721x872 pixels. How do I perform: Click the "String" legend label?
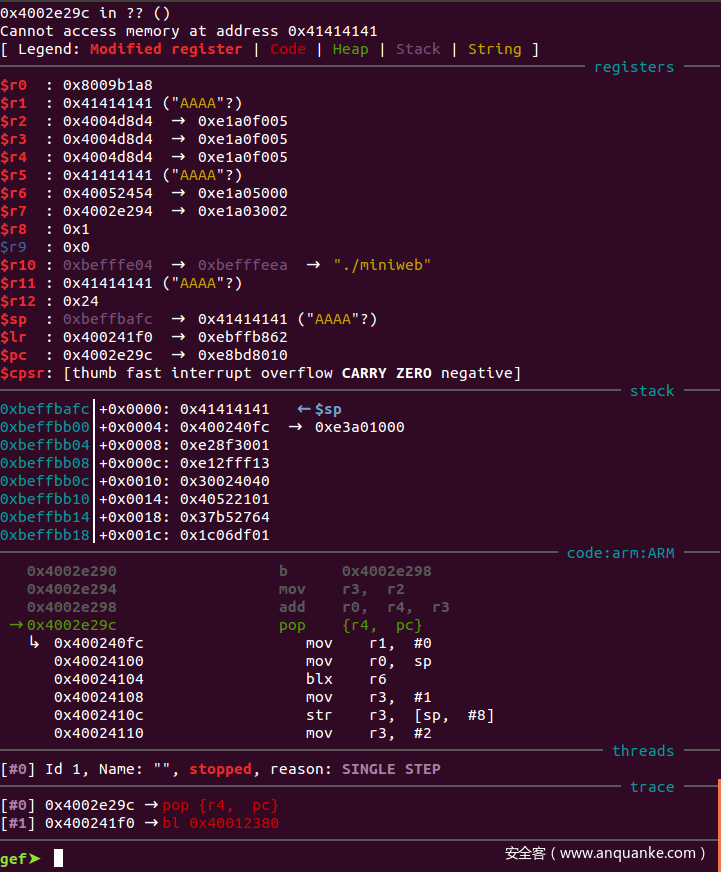[494, 49]
